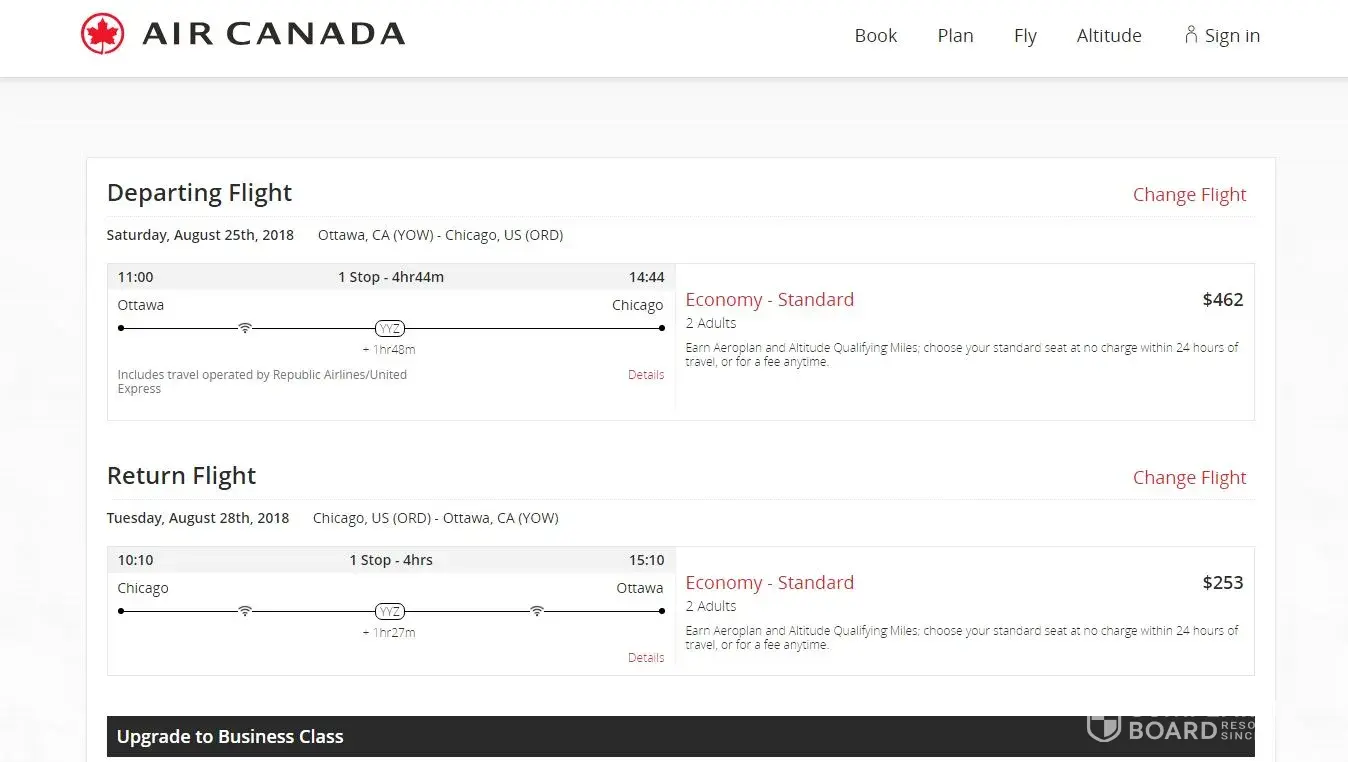Open the Altitude menu
The height and width of the screenshot is (762, 1348).
[x=1109, y=36]
